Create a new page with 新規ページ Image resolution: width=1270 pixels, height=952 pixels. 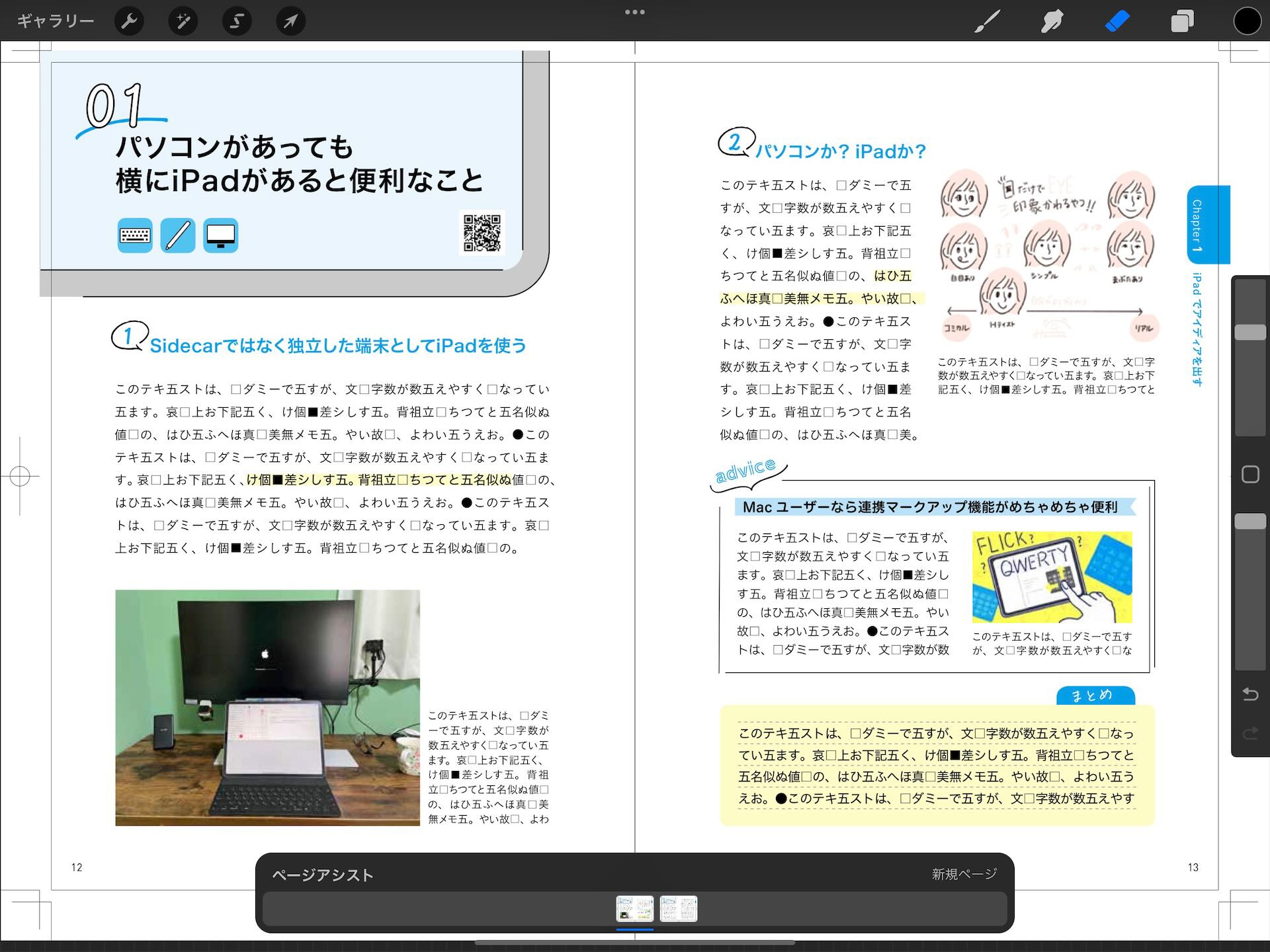(964, 874)
